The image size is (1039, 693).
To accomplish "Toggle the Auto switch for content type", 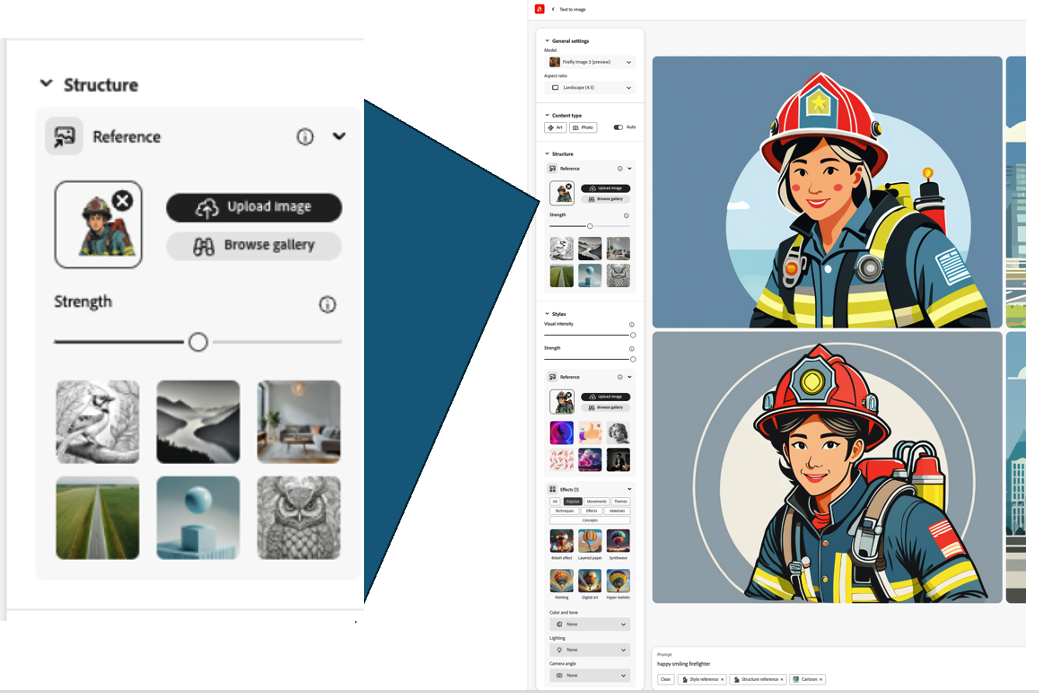I will pyautogui.click(x=618, y=127).
